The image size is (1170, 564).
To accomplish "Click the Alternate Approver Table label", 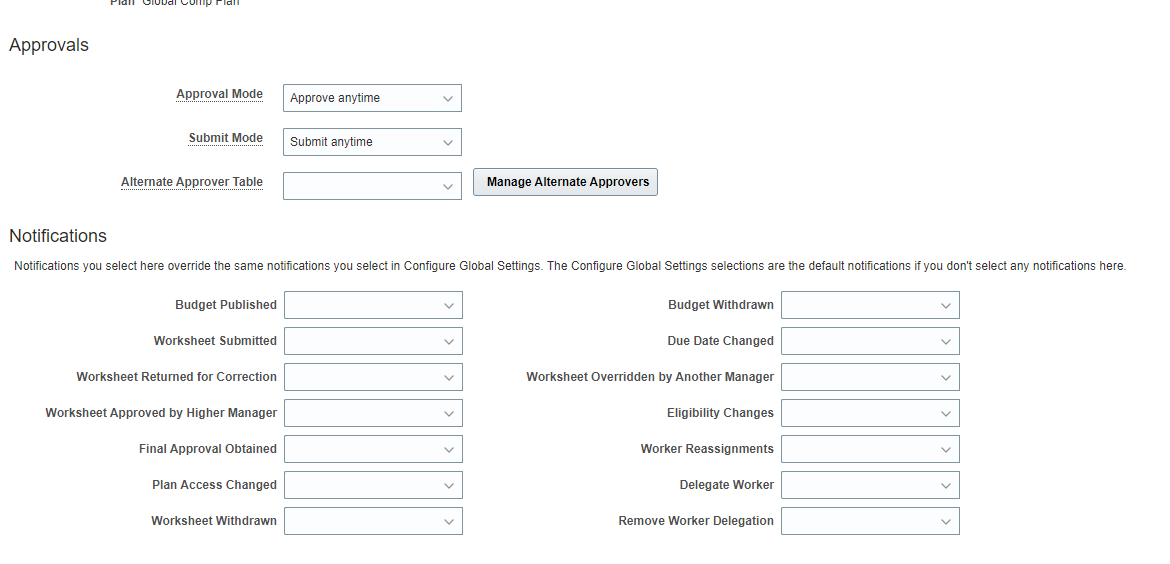I will pyautogui.click(x=191, y=182).
